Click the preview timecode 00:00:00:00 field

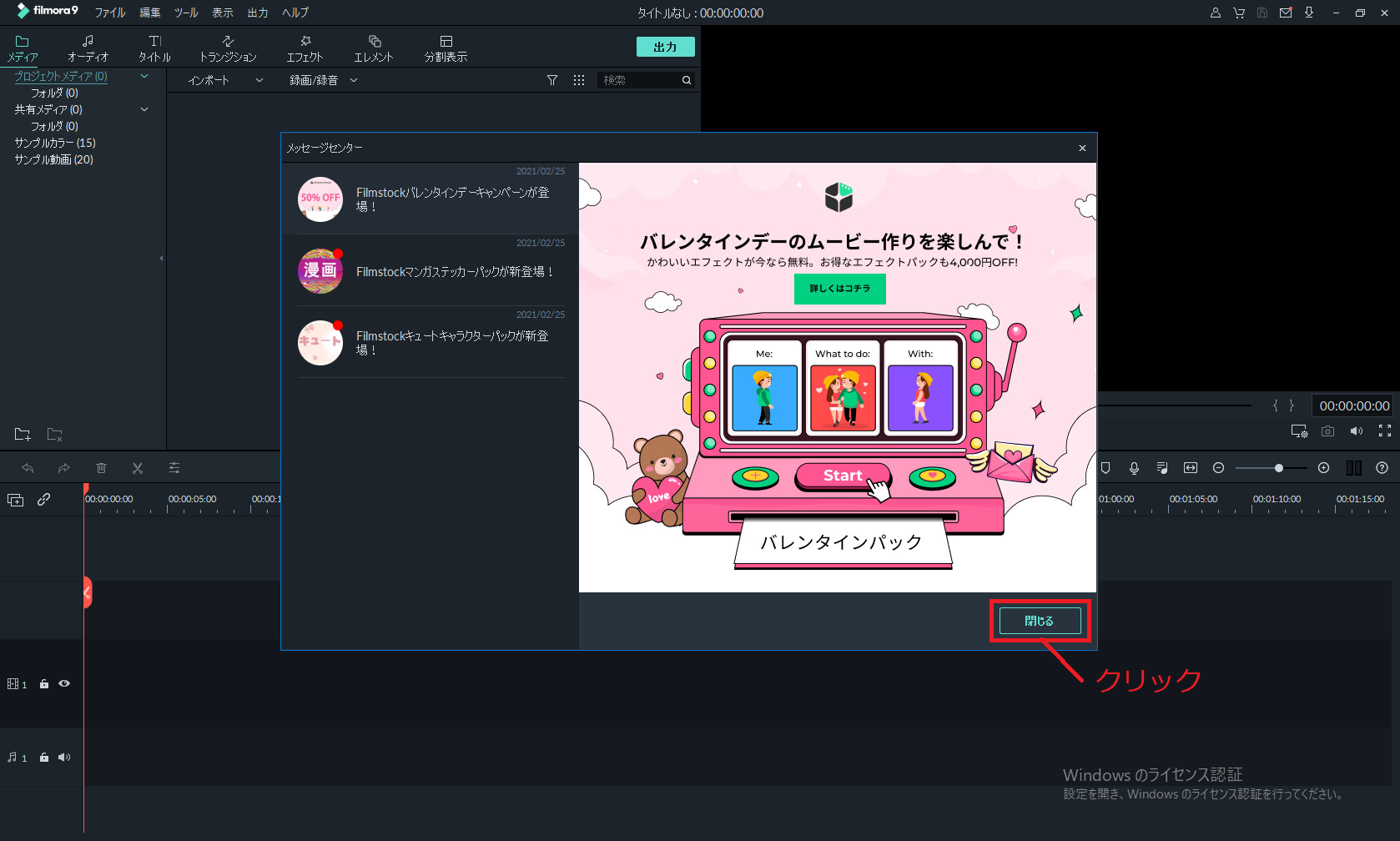point(1353,405)
